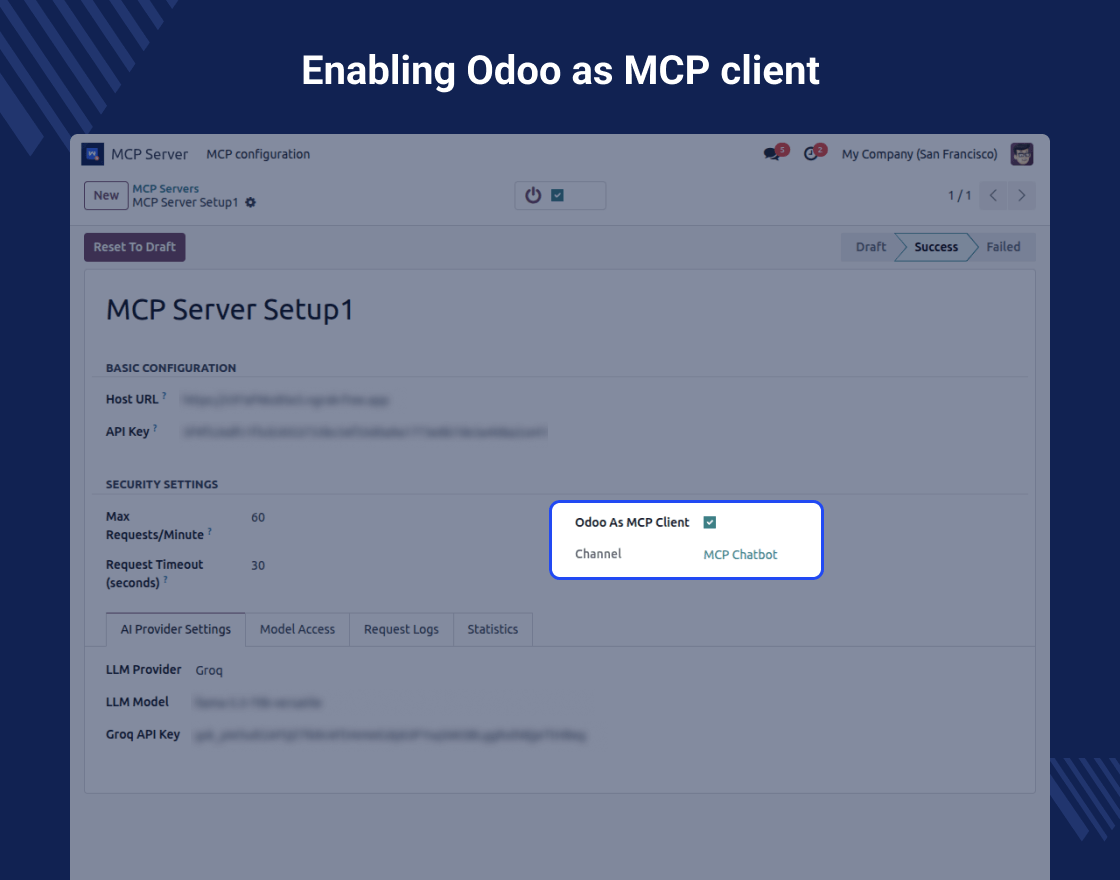Screen dimensions: 1120x880
Task: Show Host URL help tooltip icon
Action: pyautogui.click(x=164, y=395)
